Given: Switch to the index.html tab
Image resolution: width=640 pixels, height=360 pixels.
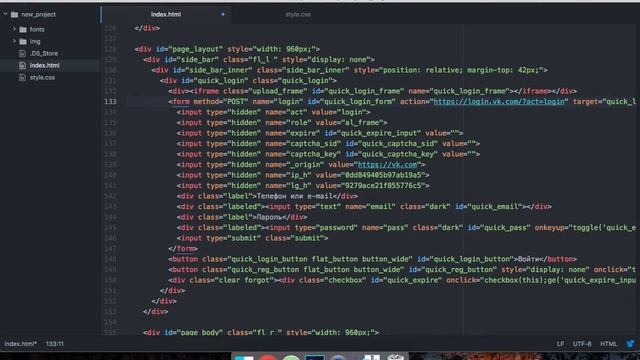Looking at the screenshot, I should [x=166, y=14].
